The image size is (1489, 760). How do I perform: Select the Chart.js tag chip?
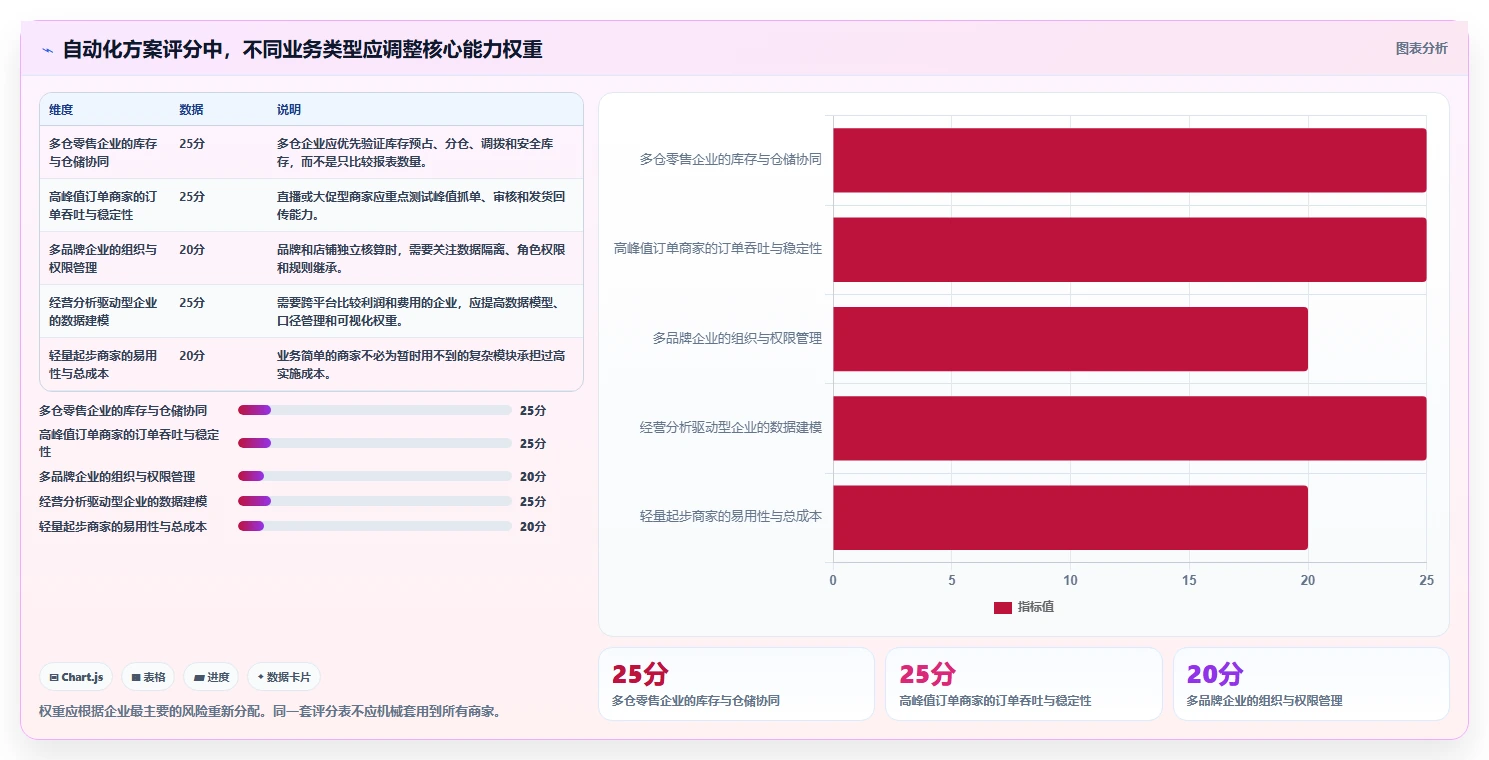point(76,677)
